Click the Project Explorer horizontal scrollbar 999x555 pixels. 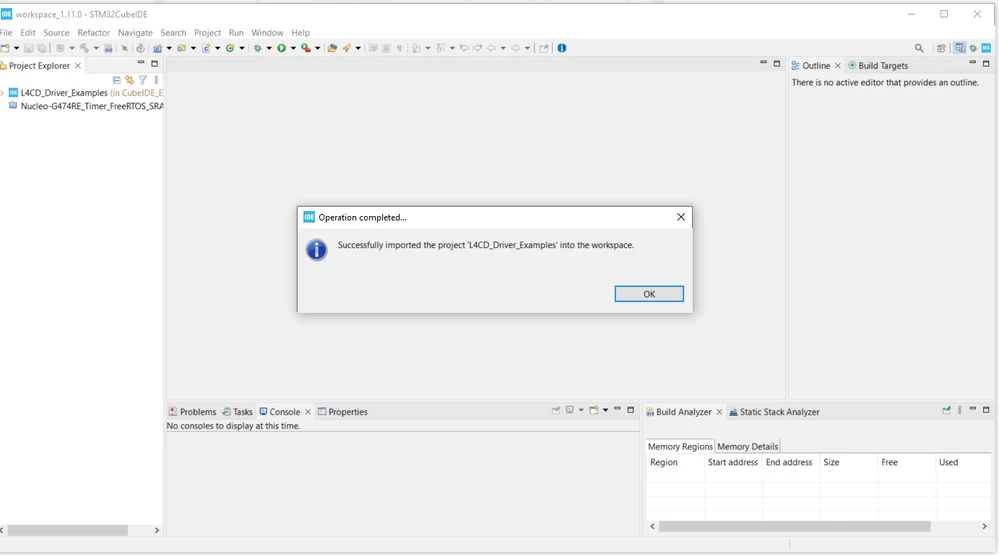click(68, 530)
